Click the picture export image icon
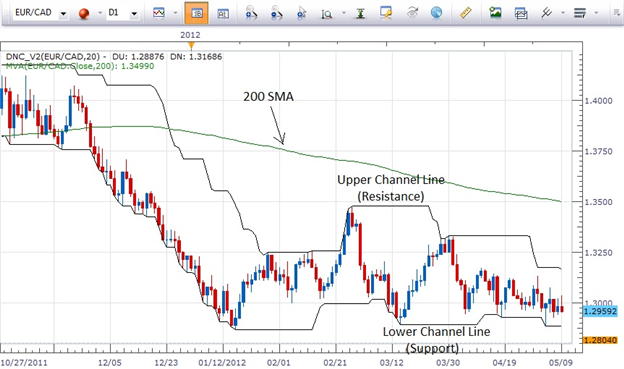Viewport: 624px width, 369px height. [x=495, y=13]
